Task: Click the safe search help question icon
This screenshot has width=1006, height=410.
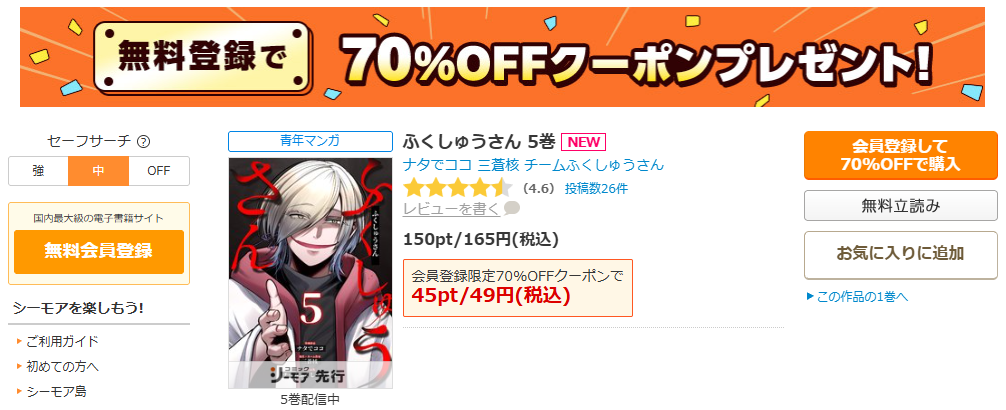Action: click(x=144, y=141)
